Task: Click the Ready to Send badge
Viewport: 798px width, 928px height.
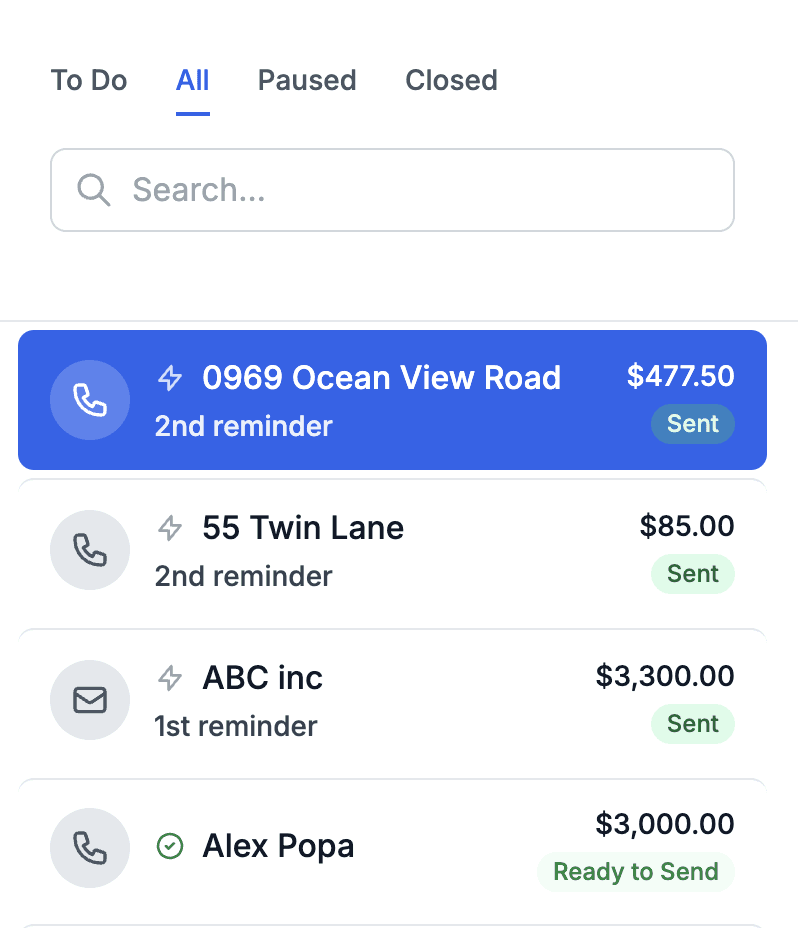Action: 636,872
